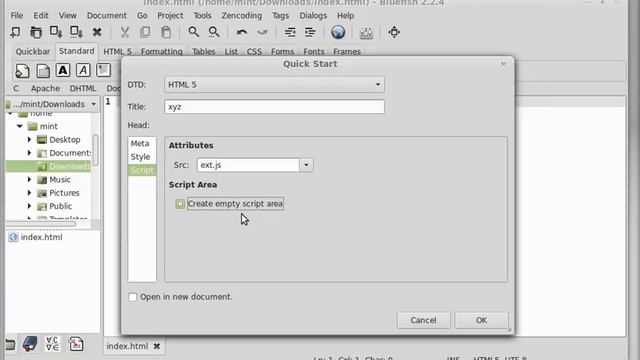
Task: Click the Undo arrow icon
Action: [242, 32]
